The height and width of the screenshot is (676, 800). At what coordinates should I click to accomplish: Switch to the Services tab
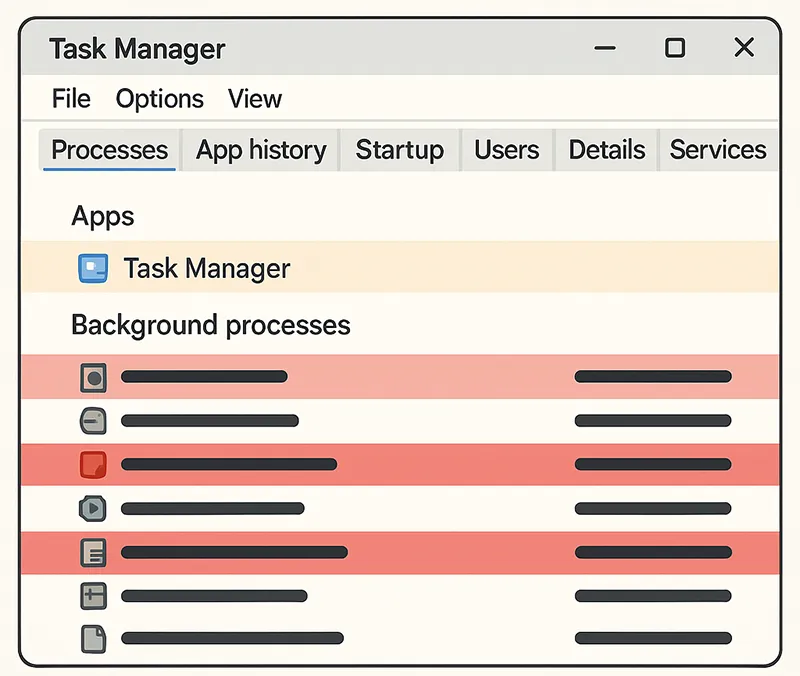[x=718, y=150]
